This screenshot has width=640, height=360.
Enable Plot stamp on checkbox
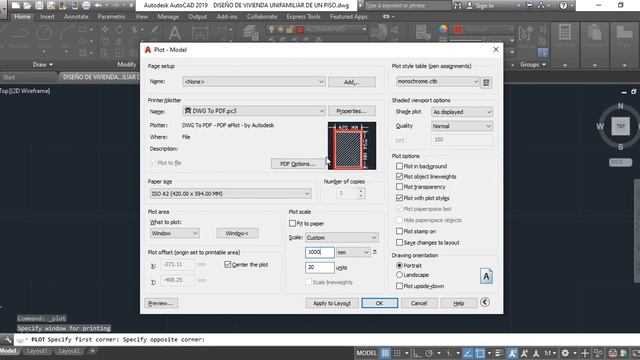tap(399, 231)
